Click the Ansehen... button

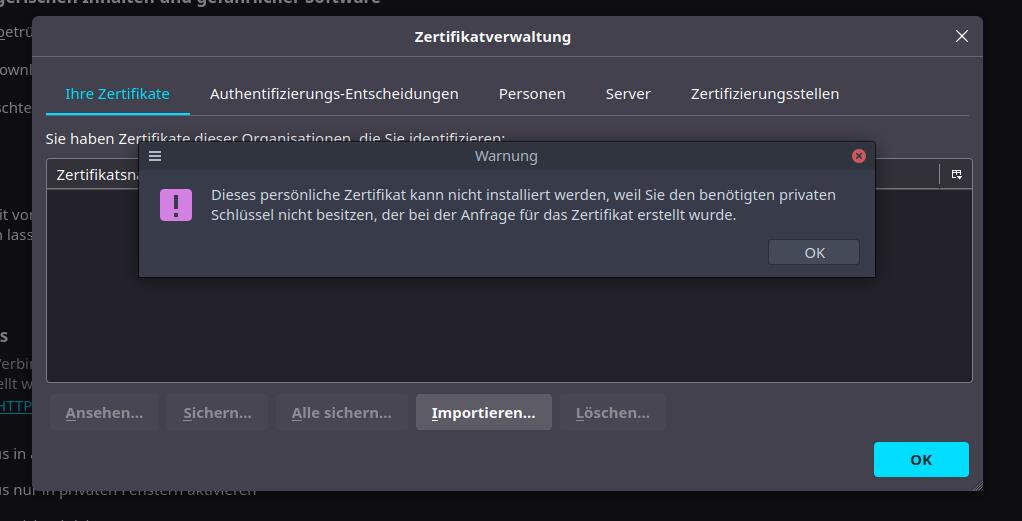tap(104, 412)
